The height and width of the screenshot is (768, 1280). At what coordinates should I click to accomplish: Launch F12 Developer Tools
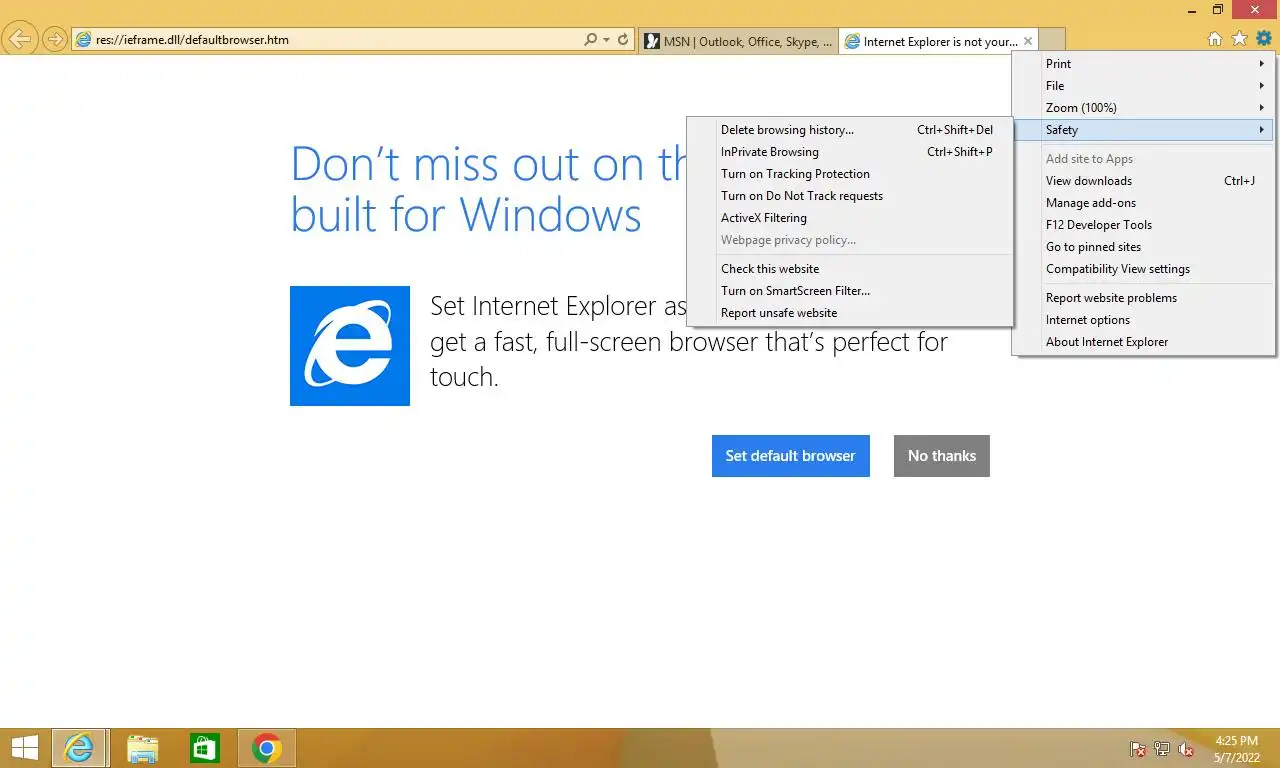[x=1144, y=224]
